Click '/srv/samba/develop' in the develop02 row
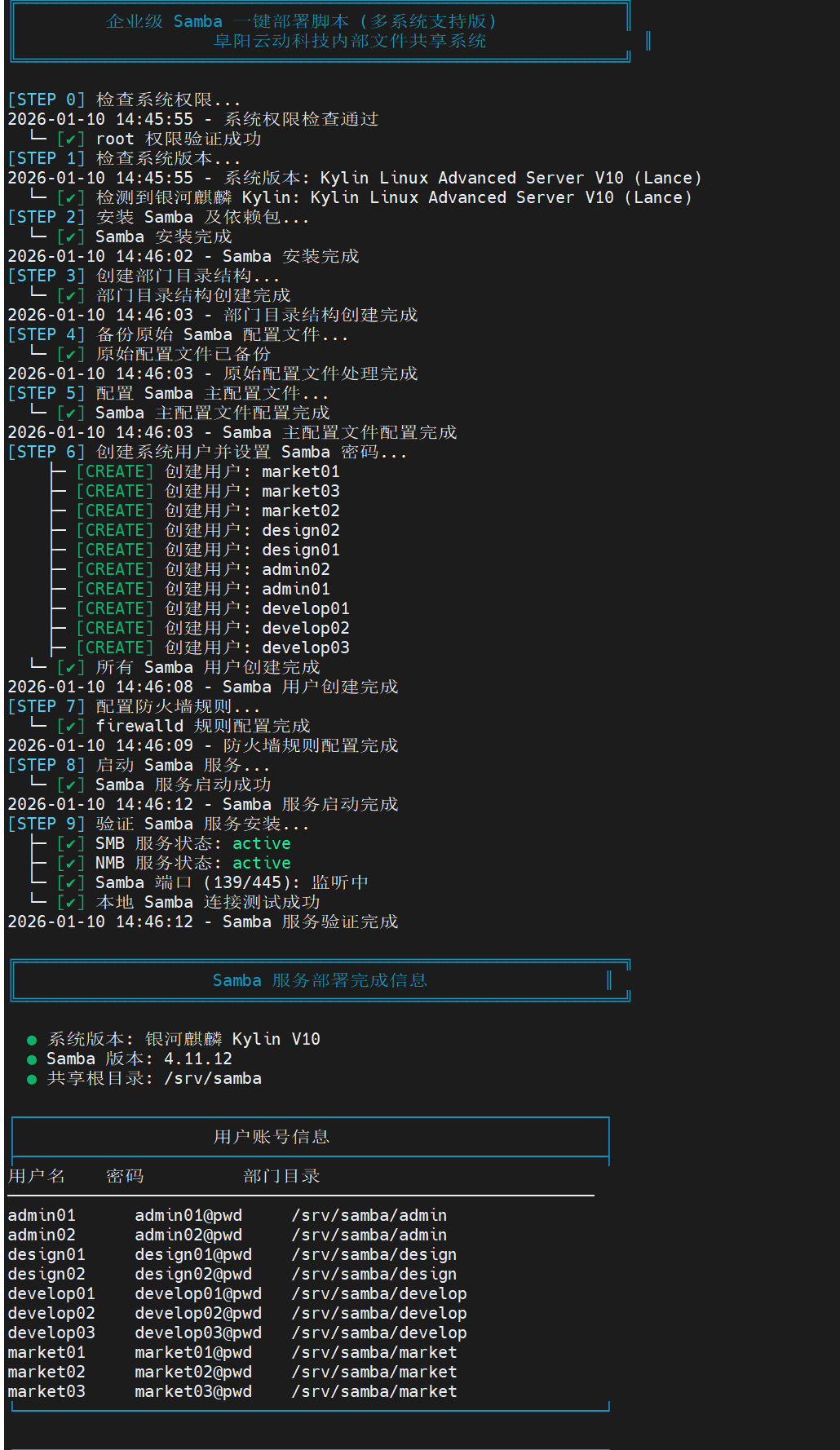Image resolution: width=840 pixels, height=1450 pixels. (x=379, y=1313)
